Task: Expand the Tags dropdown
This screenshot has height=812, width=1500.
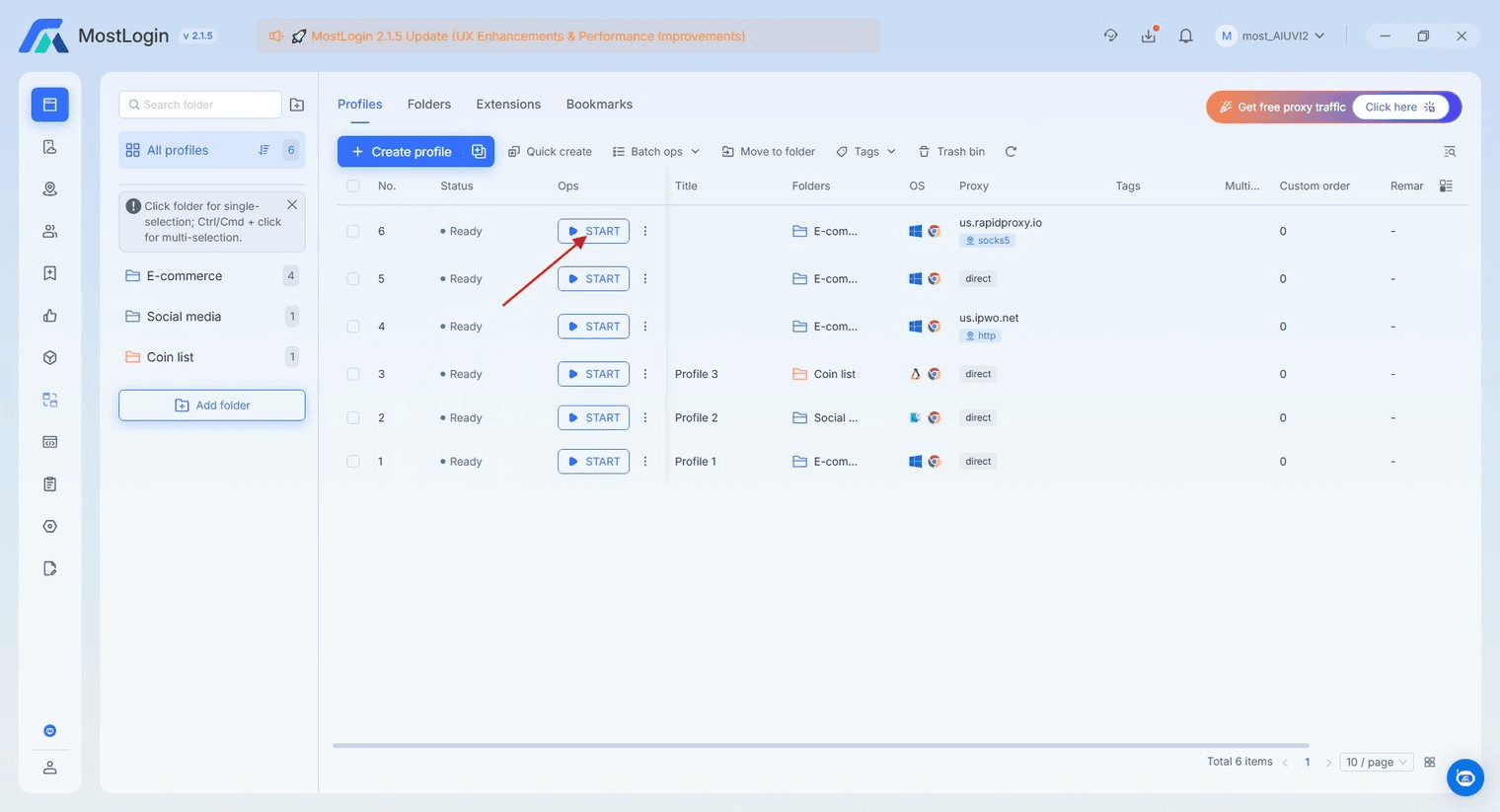Action: [865, 151]
